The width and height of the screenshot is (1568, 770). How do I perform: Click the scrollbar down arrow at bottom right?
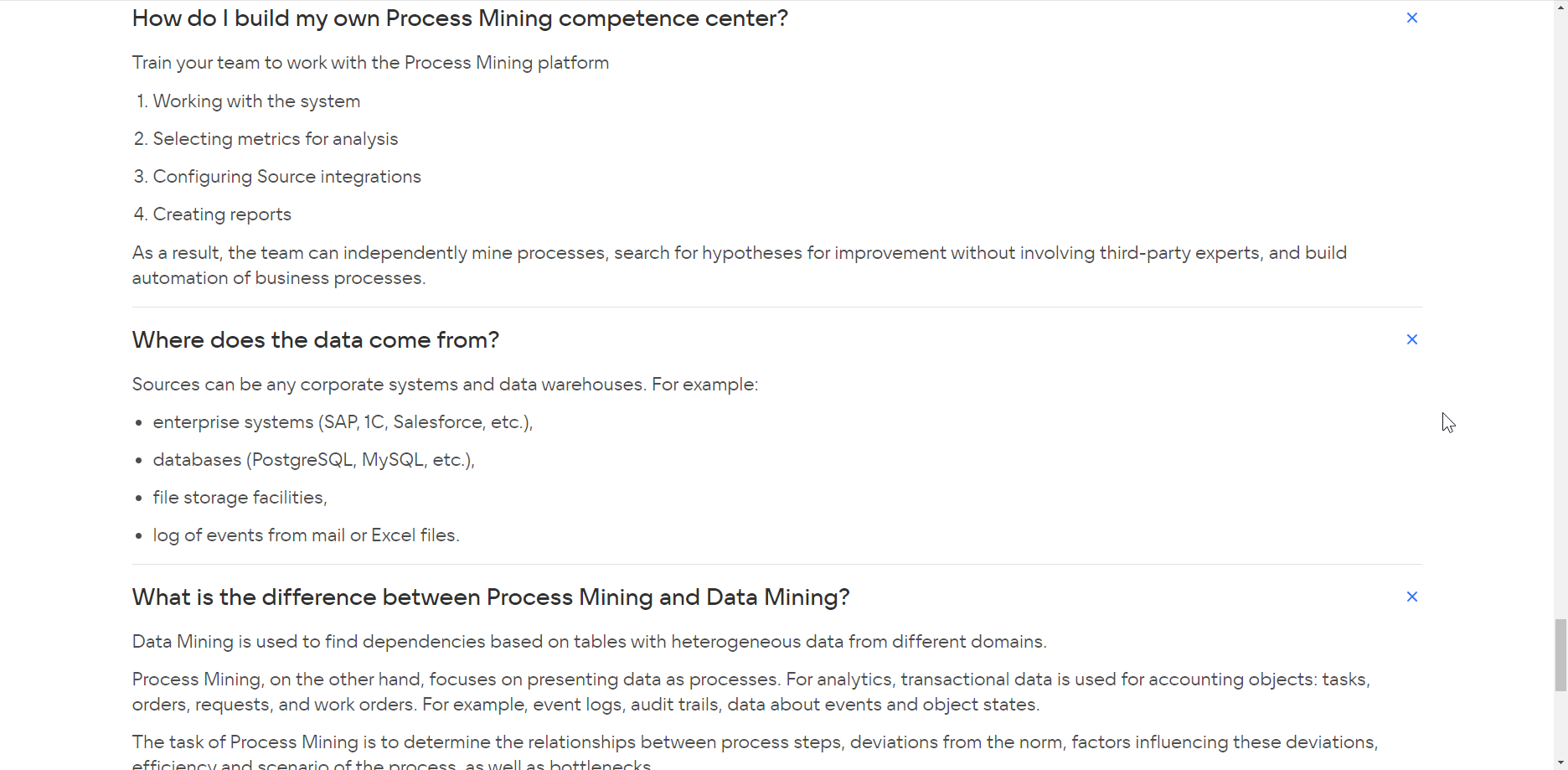point(1560,762)
